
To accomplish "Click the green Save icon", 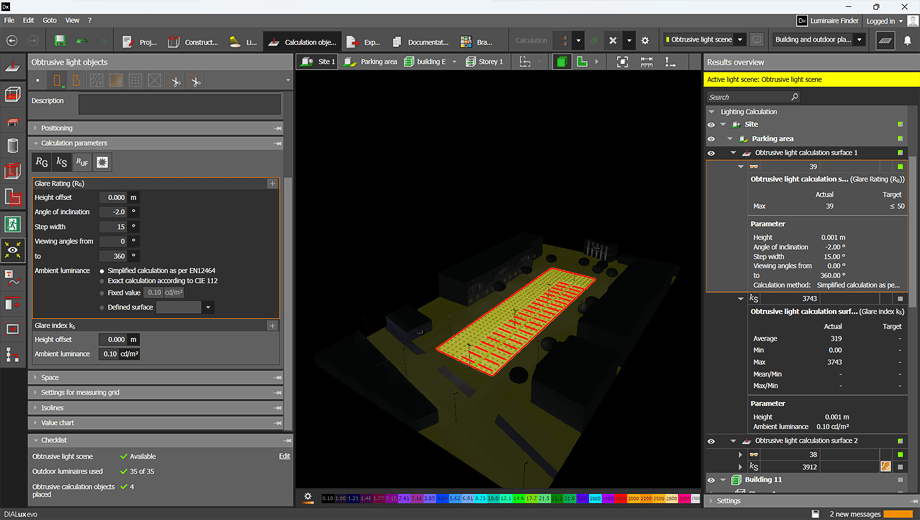I will tap(60, 41).
